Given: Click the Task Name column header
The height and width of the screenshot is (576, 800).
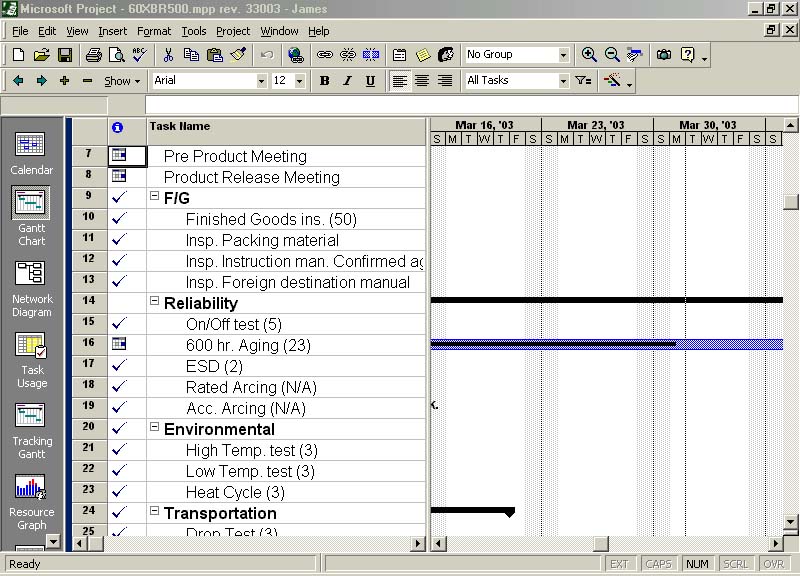Looking at the screenshot, I should [x=285, y=127].
